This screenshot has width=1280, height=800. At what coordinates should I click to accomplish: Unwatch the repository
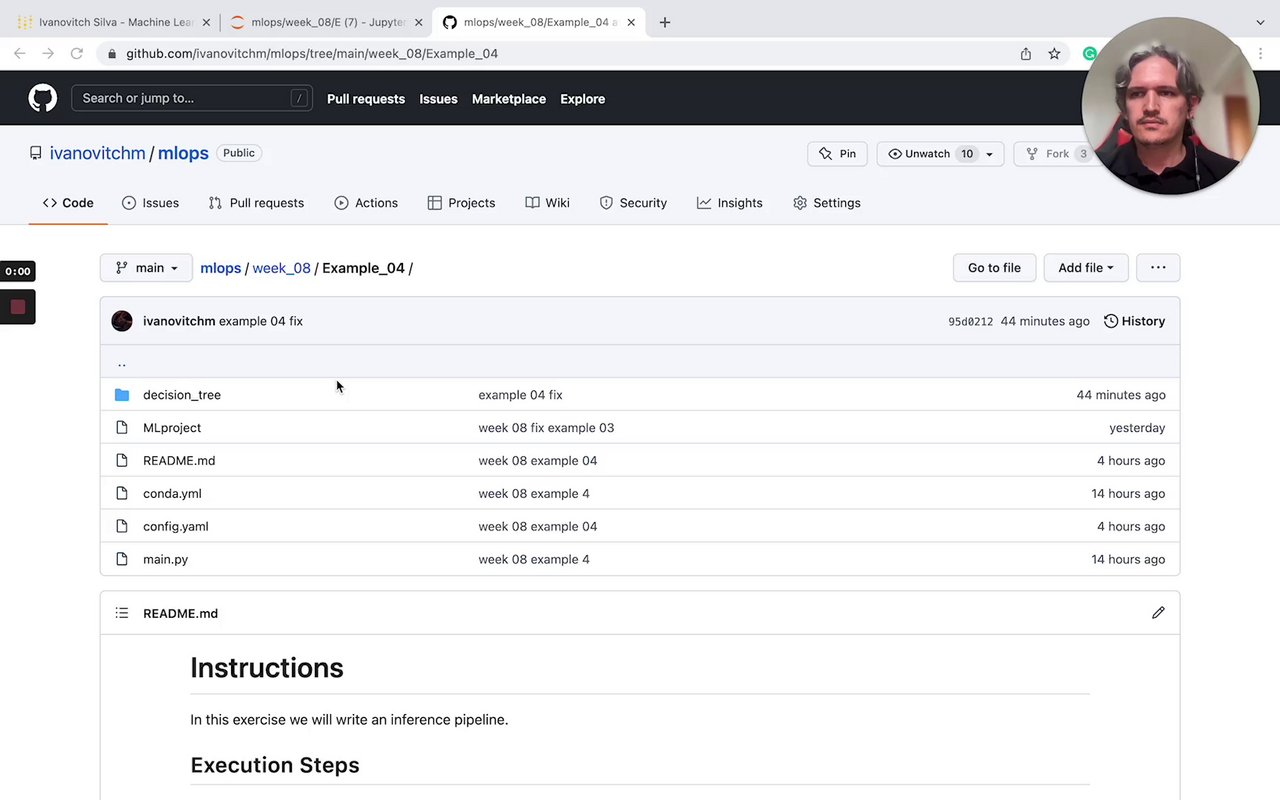click(927, 154)
